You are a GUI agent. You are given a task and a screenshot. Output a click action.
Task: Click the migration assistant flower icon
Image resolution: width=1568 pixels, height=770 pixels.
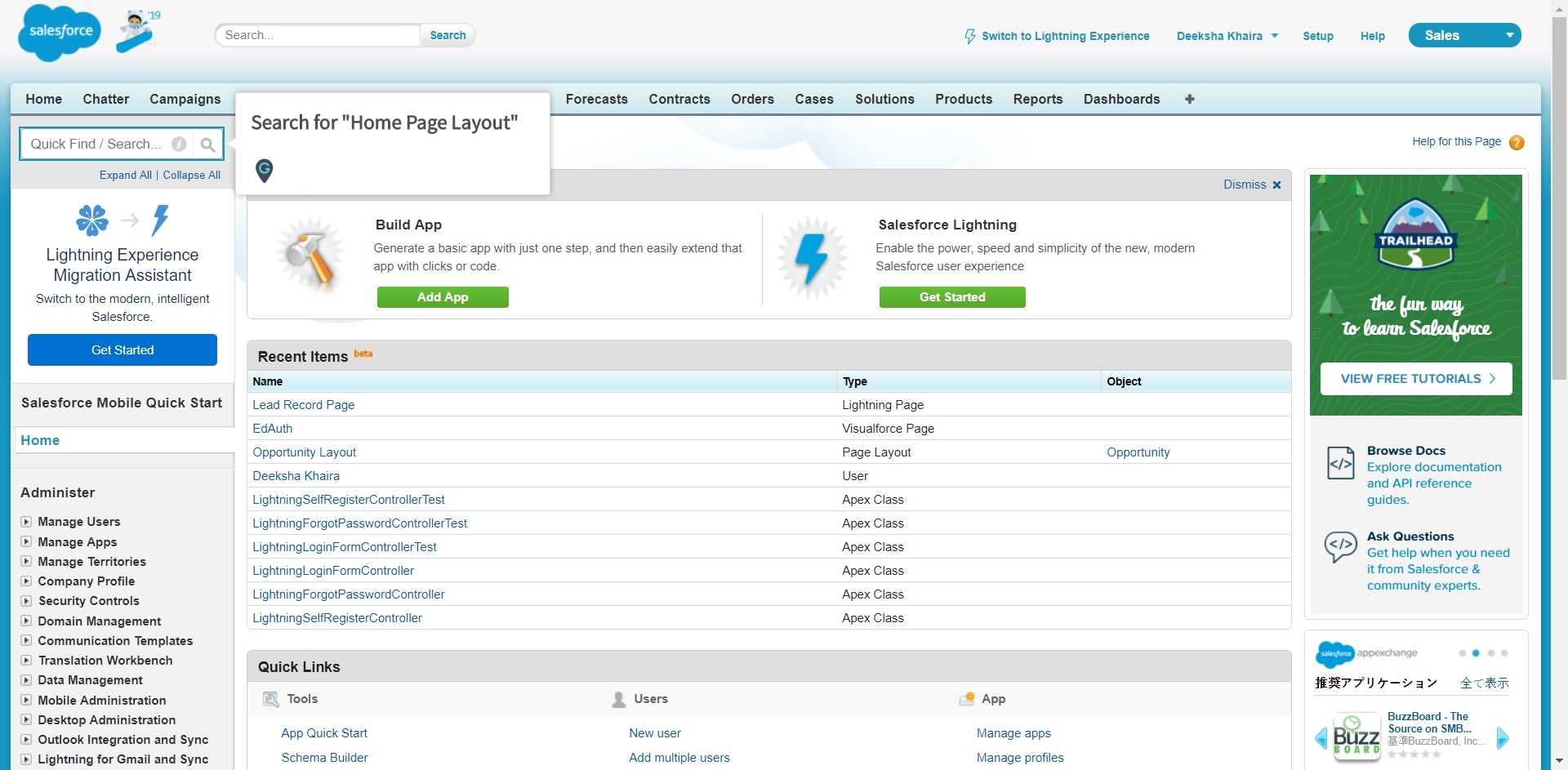92,220
